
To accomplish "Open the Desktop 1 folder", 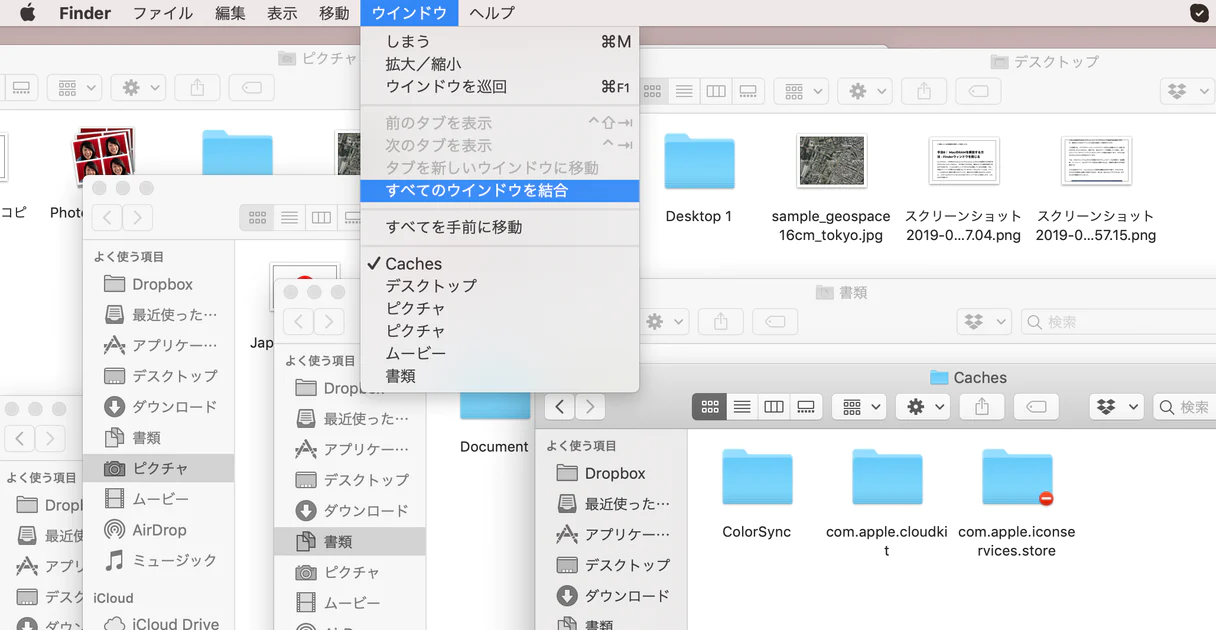I will (x=699, y=161).
